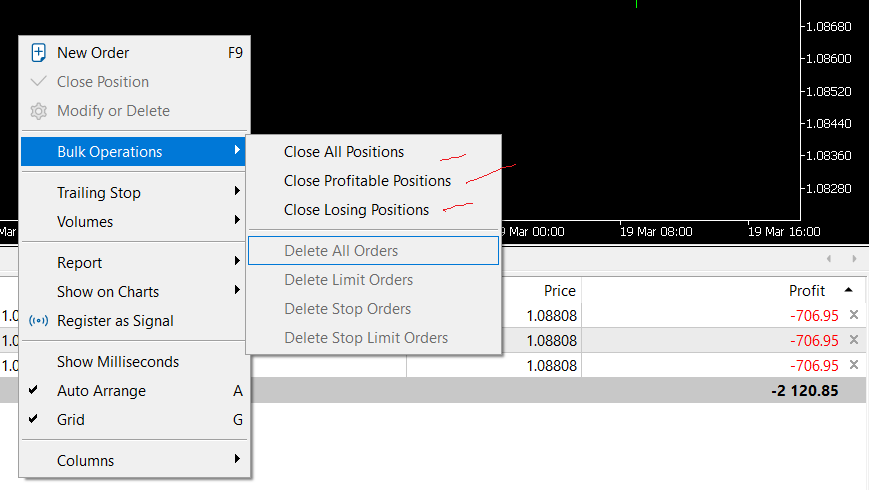
Task: Expand the Trailing Stop submenu
Action: [99, 193]
